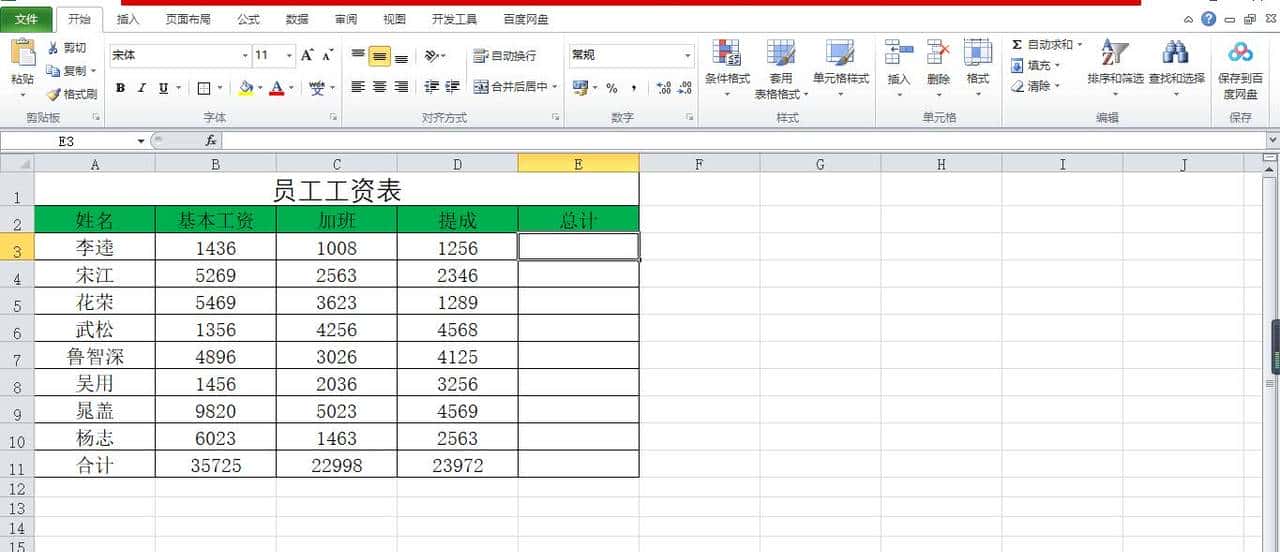Open Cell Styles (单元格样式)

pyautogui.click(x=840, y=68)
